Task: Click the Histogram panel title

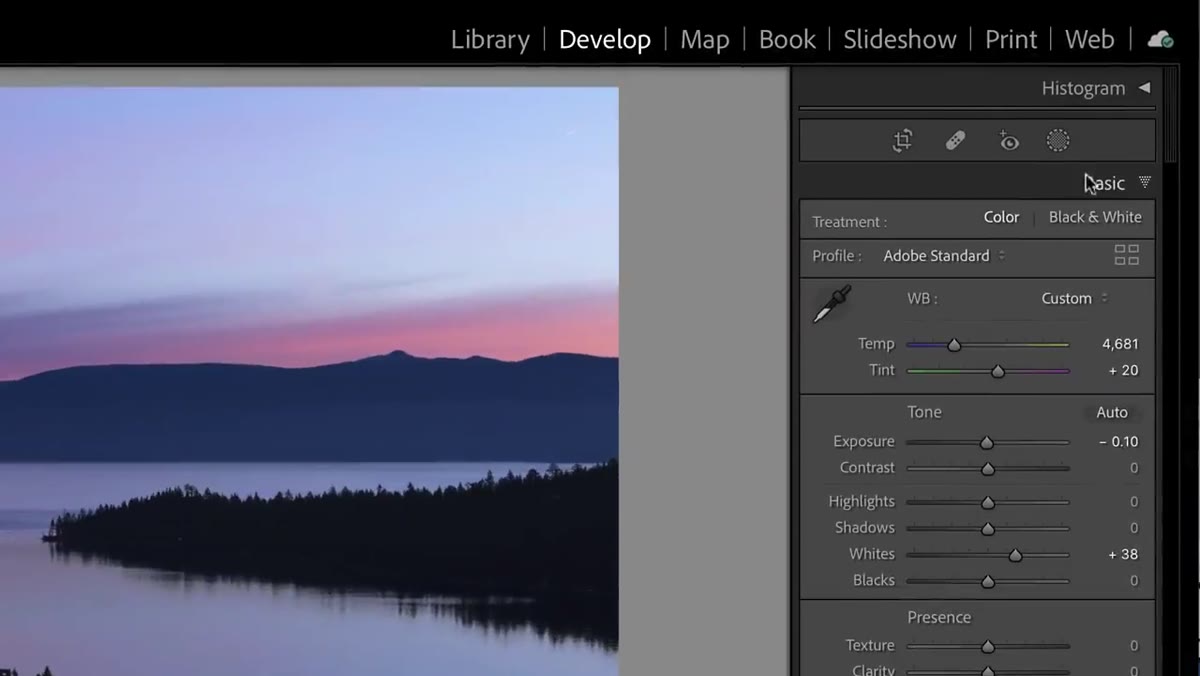Action: coord(1083,88)
